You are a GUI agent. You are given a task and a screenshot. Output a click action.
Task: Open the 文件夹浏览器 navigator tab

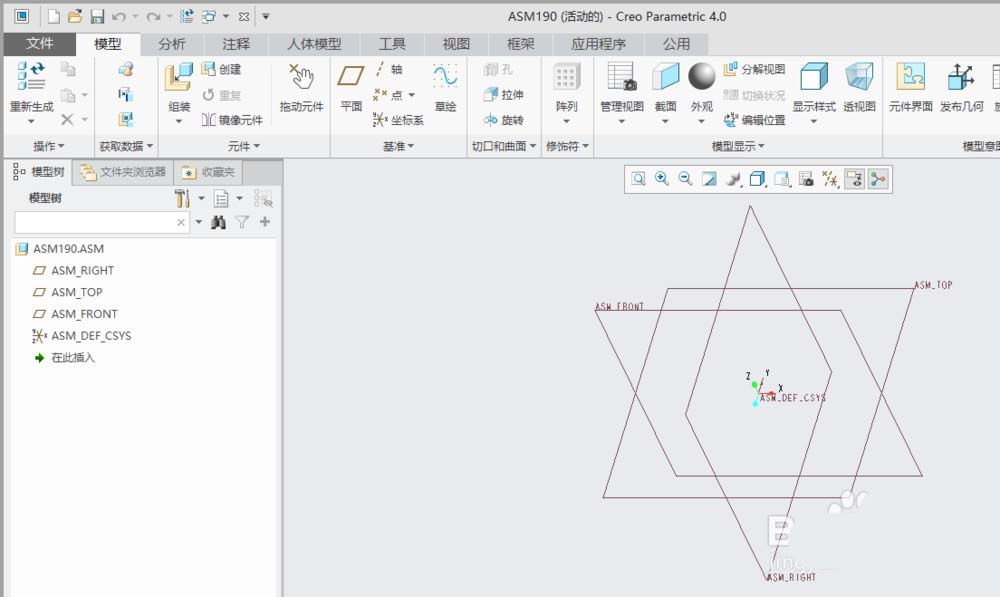(123, 172)
